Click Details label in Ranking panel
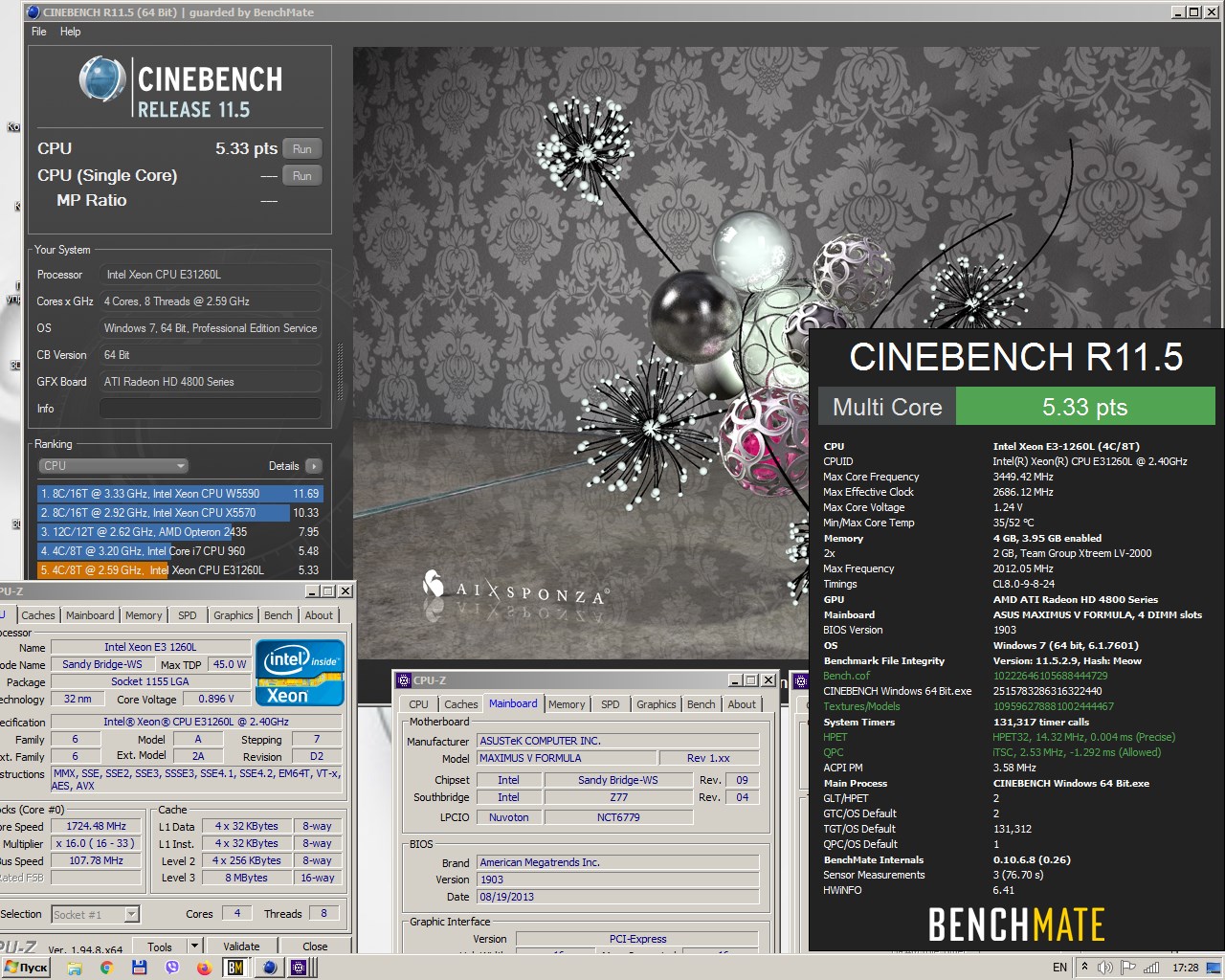This screenshot has width=1225, height=980. coord(283,466)
